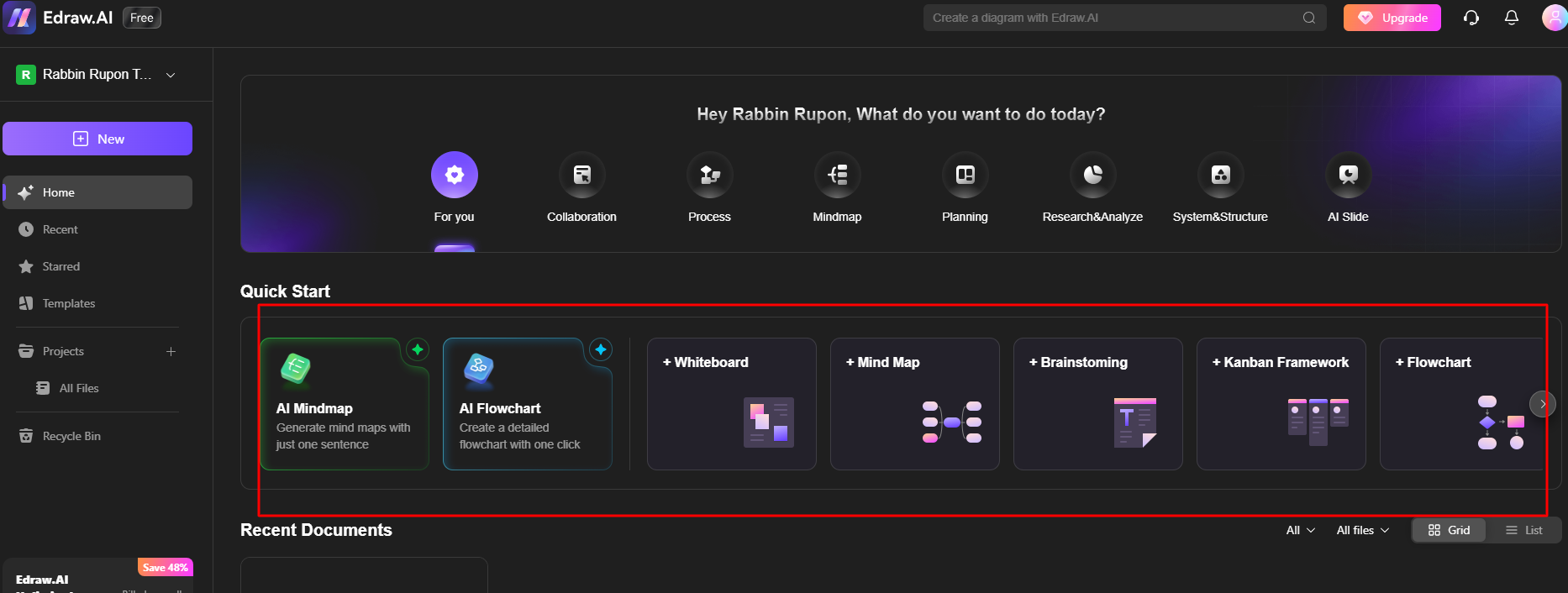Switch documents to List view
This screenshot has width=1568, height=593.
pyautogui.click(x=1523, y=530)
